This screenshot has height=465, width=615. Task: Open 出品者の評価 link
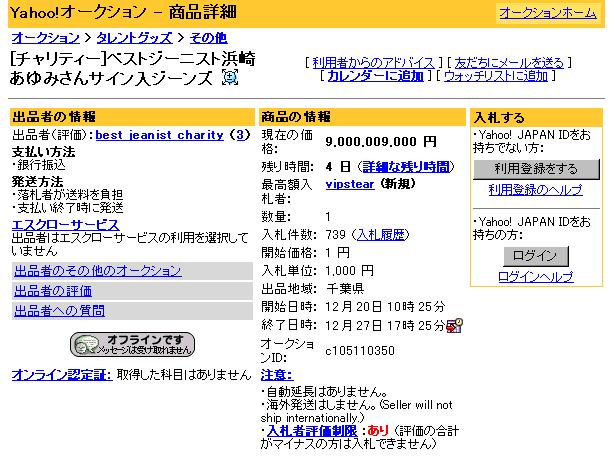coord(53,291)
